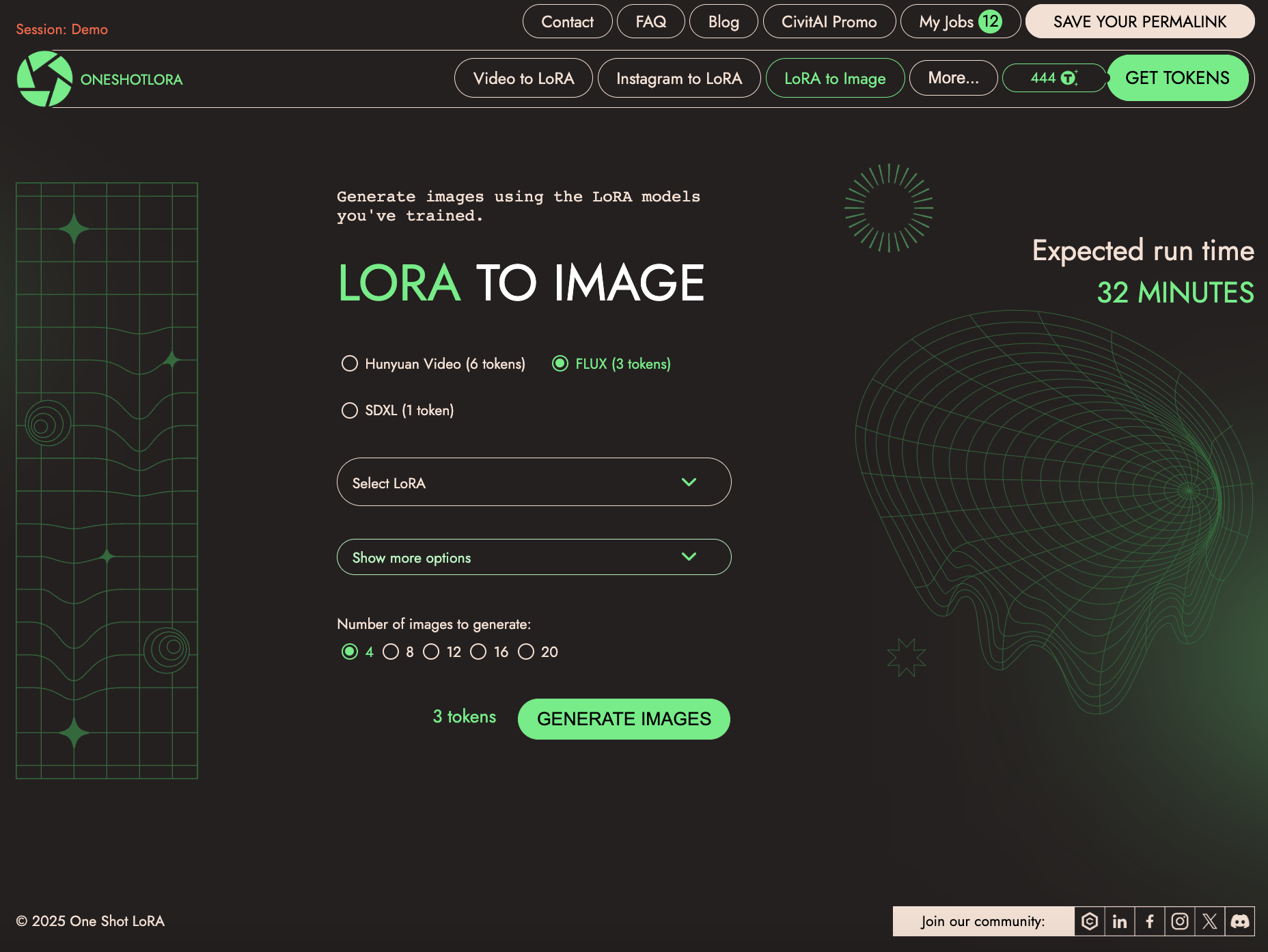The height and width of the screenshot is (952, 1268).
Task: Open the Blog page
Action: pos(723,21)
